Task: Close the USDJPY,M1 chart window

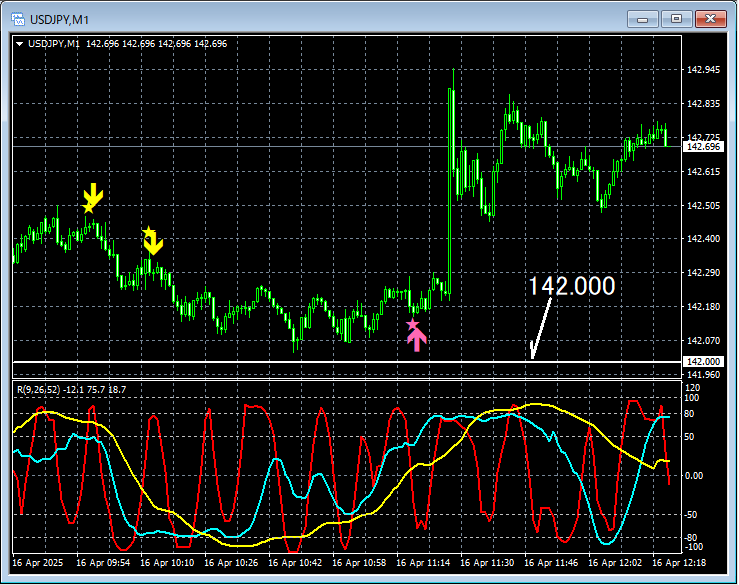Action: click(711, 19)
